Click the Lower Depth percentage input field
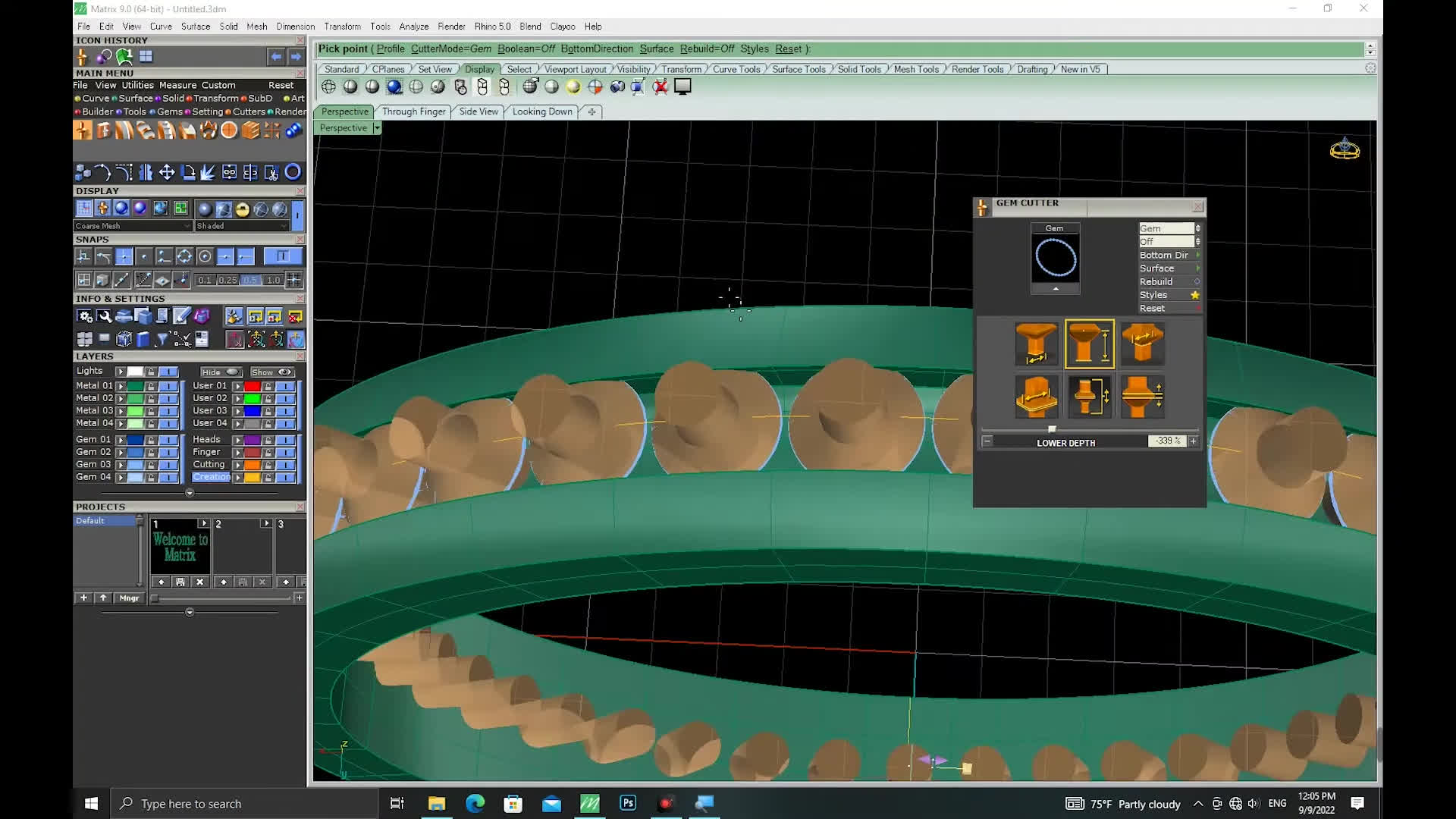Viewport: 1456px width, 819px height. point(1166,441)
